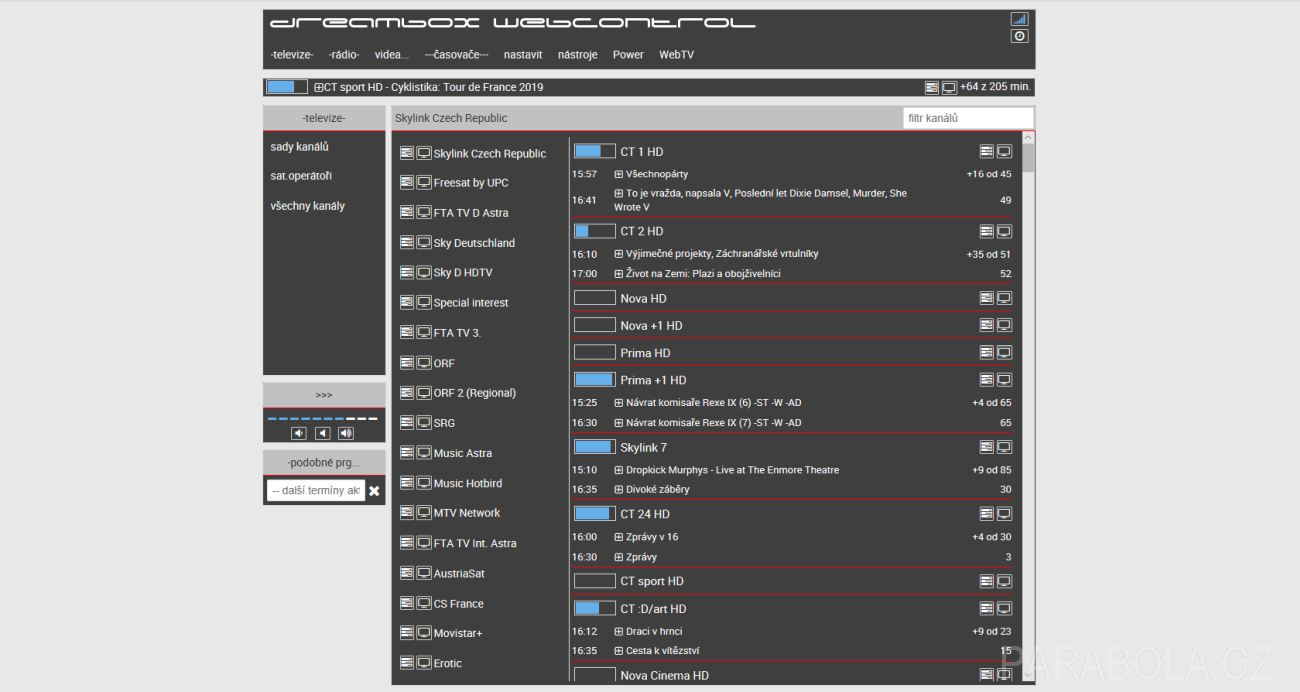The height and width of the screenshot is (692, 1300).
Task: Click volume up speaker button
Action: (346, 433)
